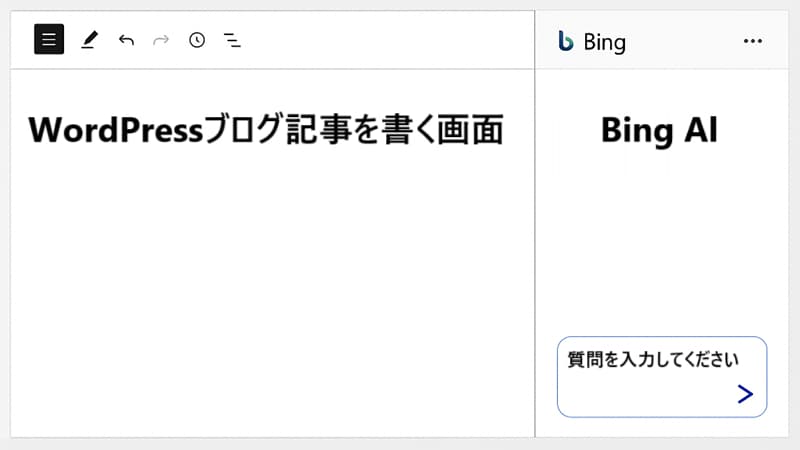Click the divider between editor and Bing
800x450 pixels.
coord(535,224)
